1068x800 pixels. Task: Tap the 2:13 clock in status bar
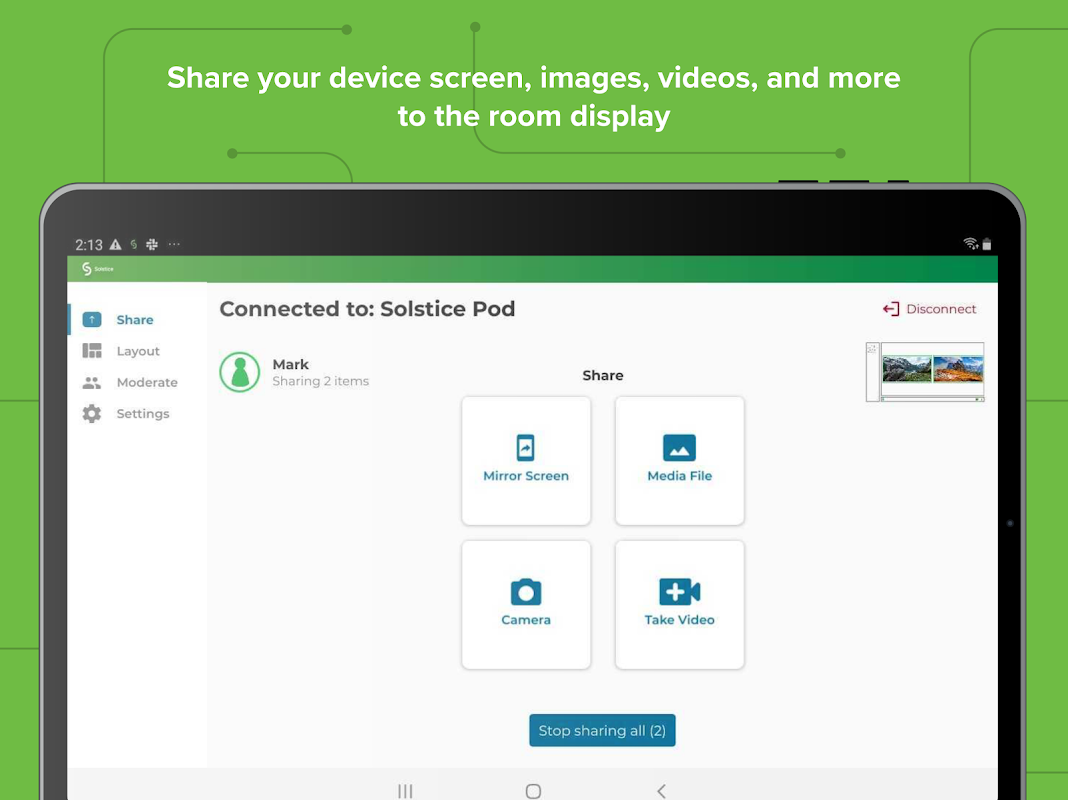point(89,245)
